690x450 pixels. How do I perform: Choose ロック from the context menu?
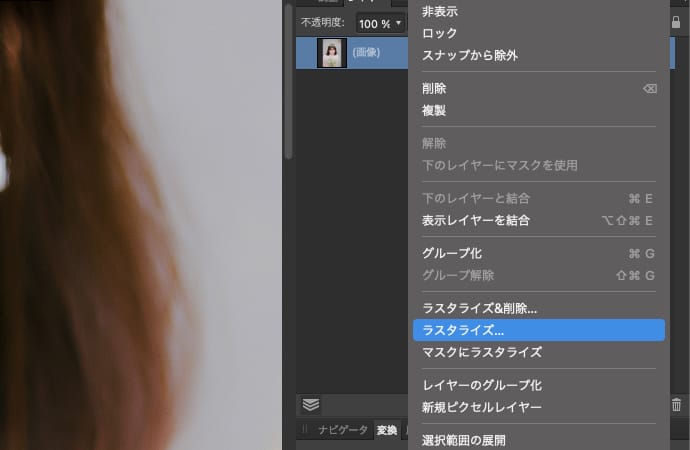pos(440,33)
